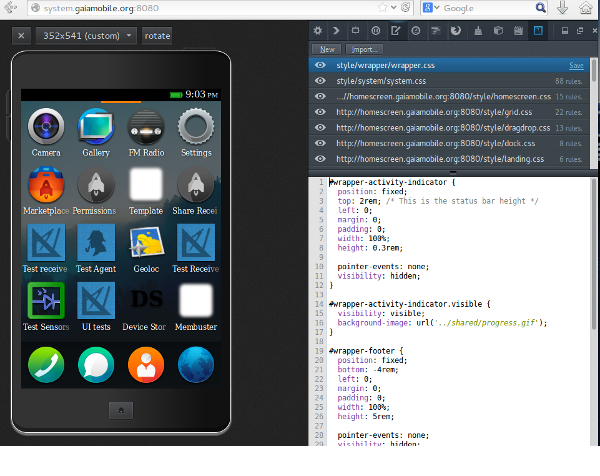Open the Web Console panel
600x476 pixels.
[x=337, y=31]
